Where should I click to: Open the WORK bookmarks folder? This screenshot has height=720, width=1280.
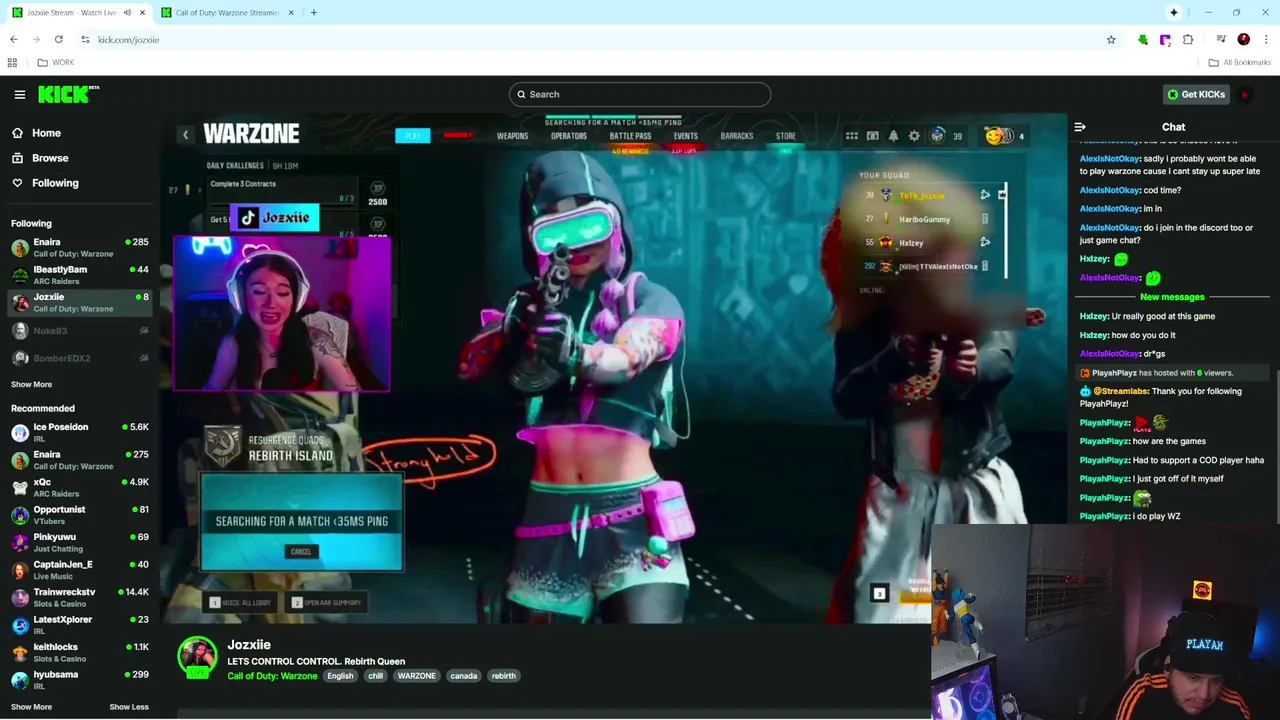click(56, 62)
